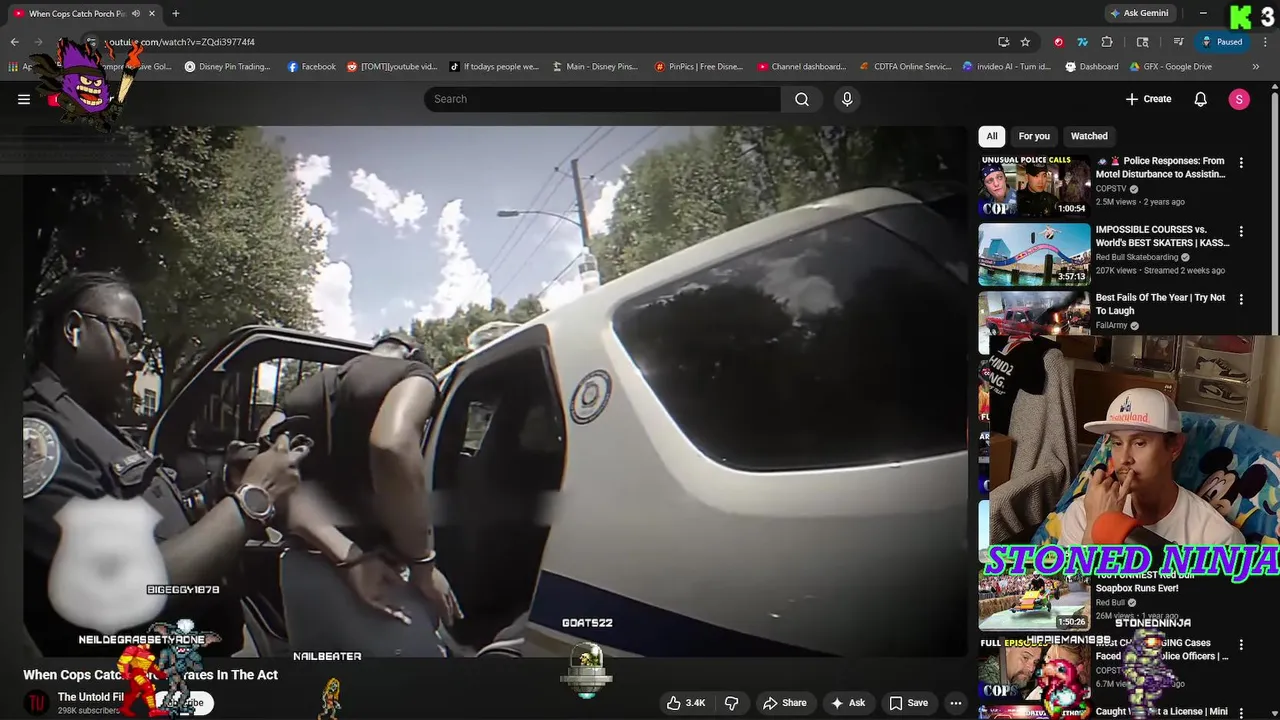Viewport: 1280px width, 720px height.
Task: Open [TOMT] youtube vid Reddit bookmark
Action: (392, 67)
